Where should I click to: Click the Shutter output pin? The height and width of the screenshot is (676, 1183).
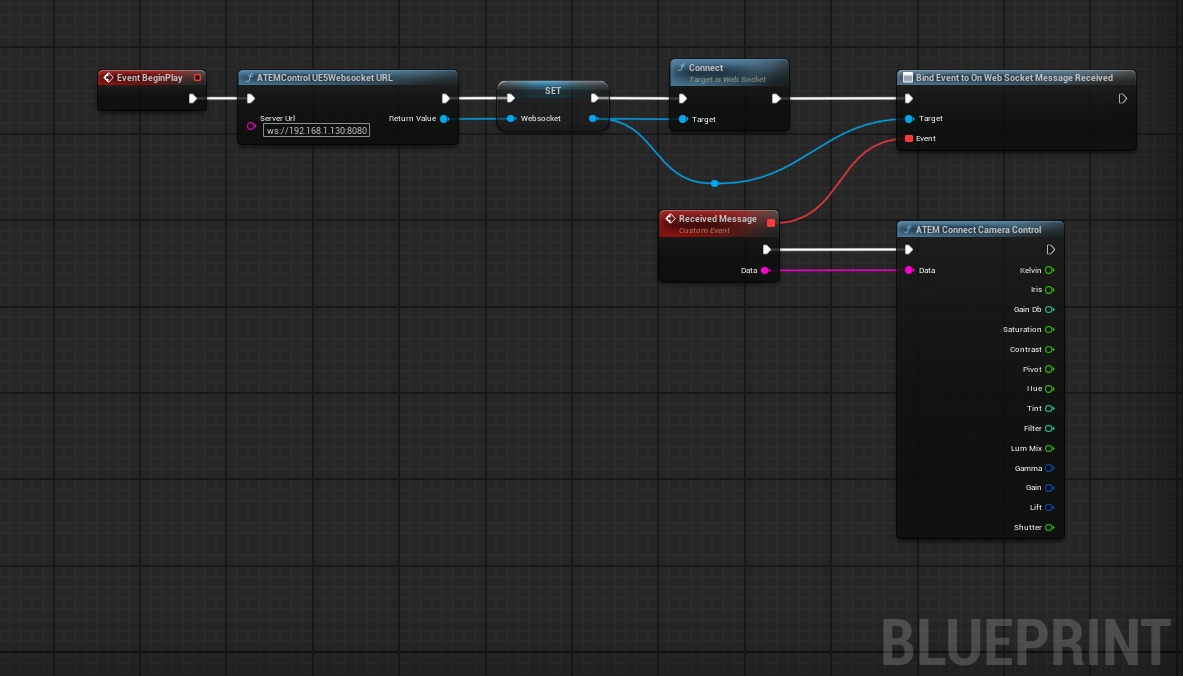tap(1049, 527)
